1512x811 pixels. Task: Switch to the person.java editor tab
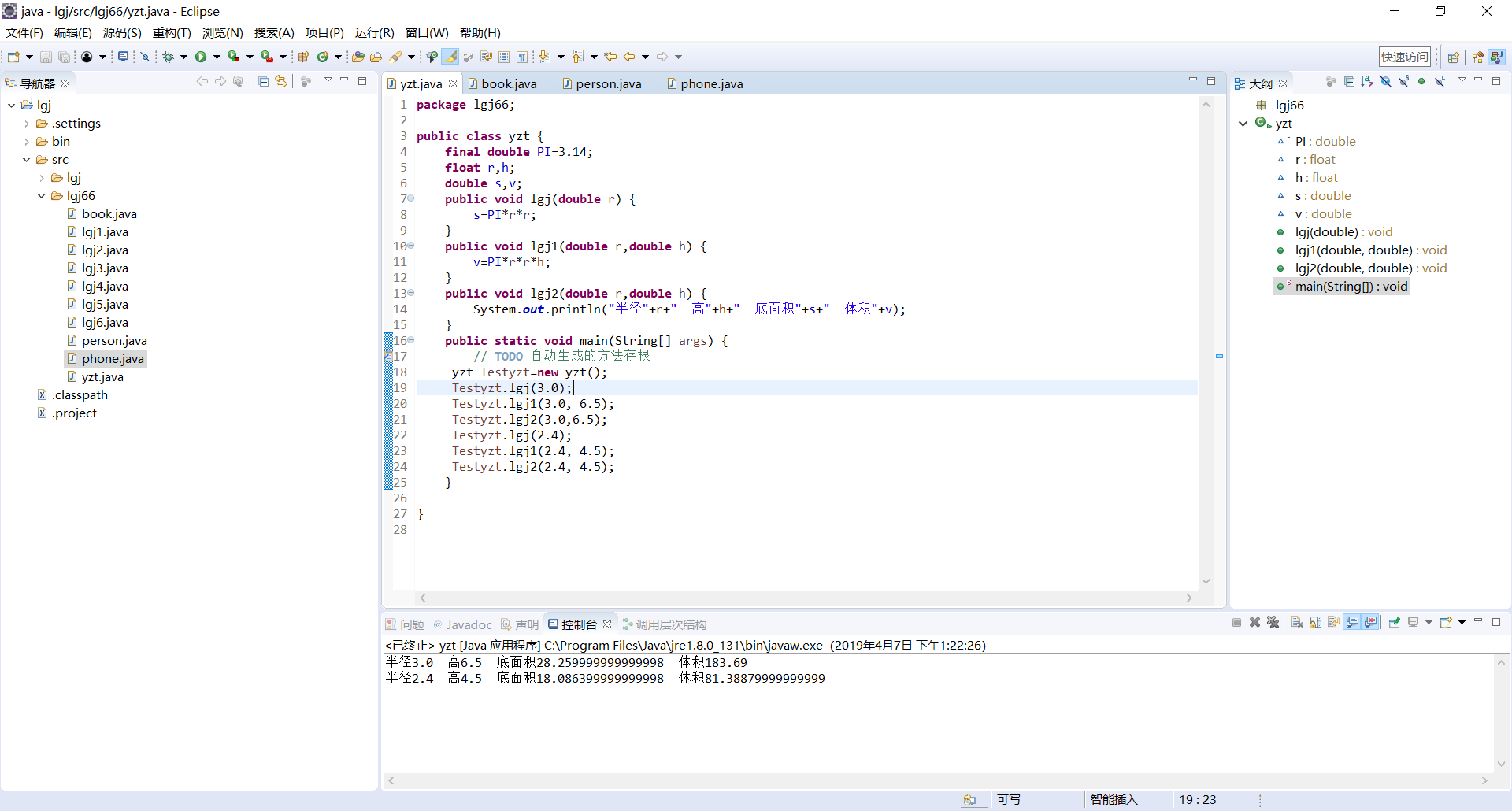click(x=608, y=83)
